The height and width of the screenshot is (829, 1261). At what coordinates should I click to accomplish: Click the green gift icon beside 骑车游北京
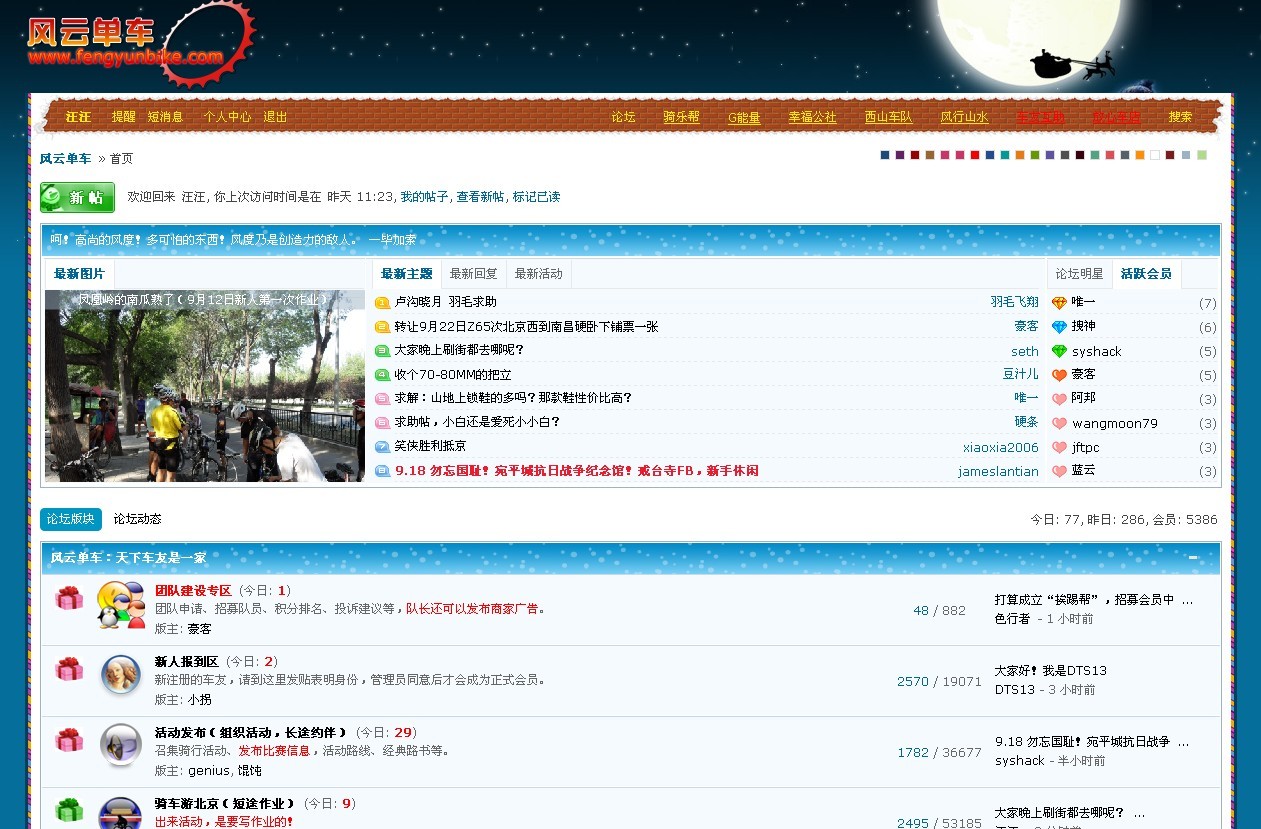coord(69,809)
